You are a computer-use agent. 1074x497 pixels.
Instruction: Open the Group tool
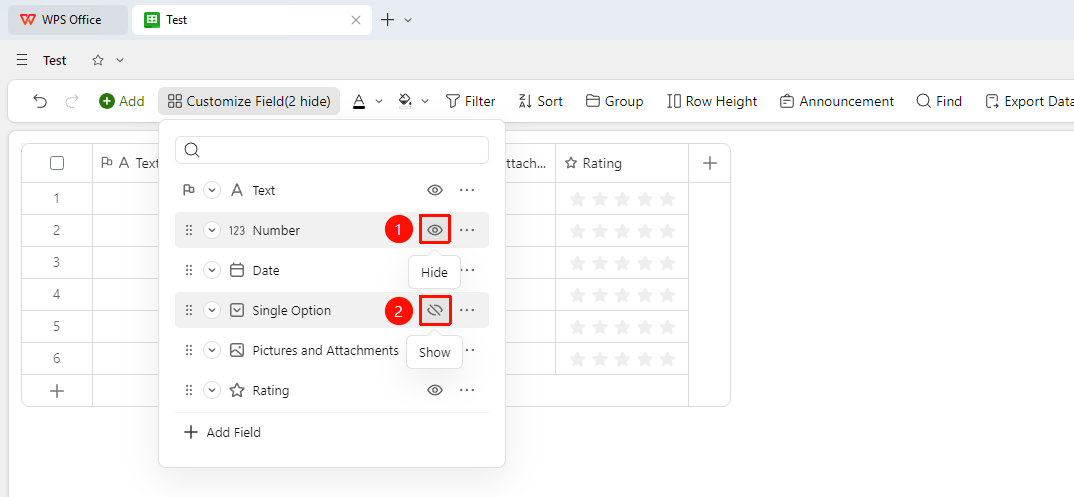pyautogui.click(x=614, y=101)
